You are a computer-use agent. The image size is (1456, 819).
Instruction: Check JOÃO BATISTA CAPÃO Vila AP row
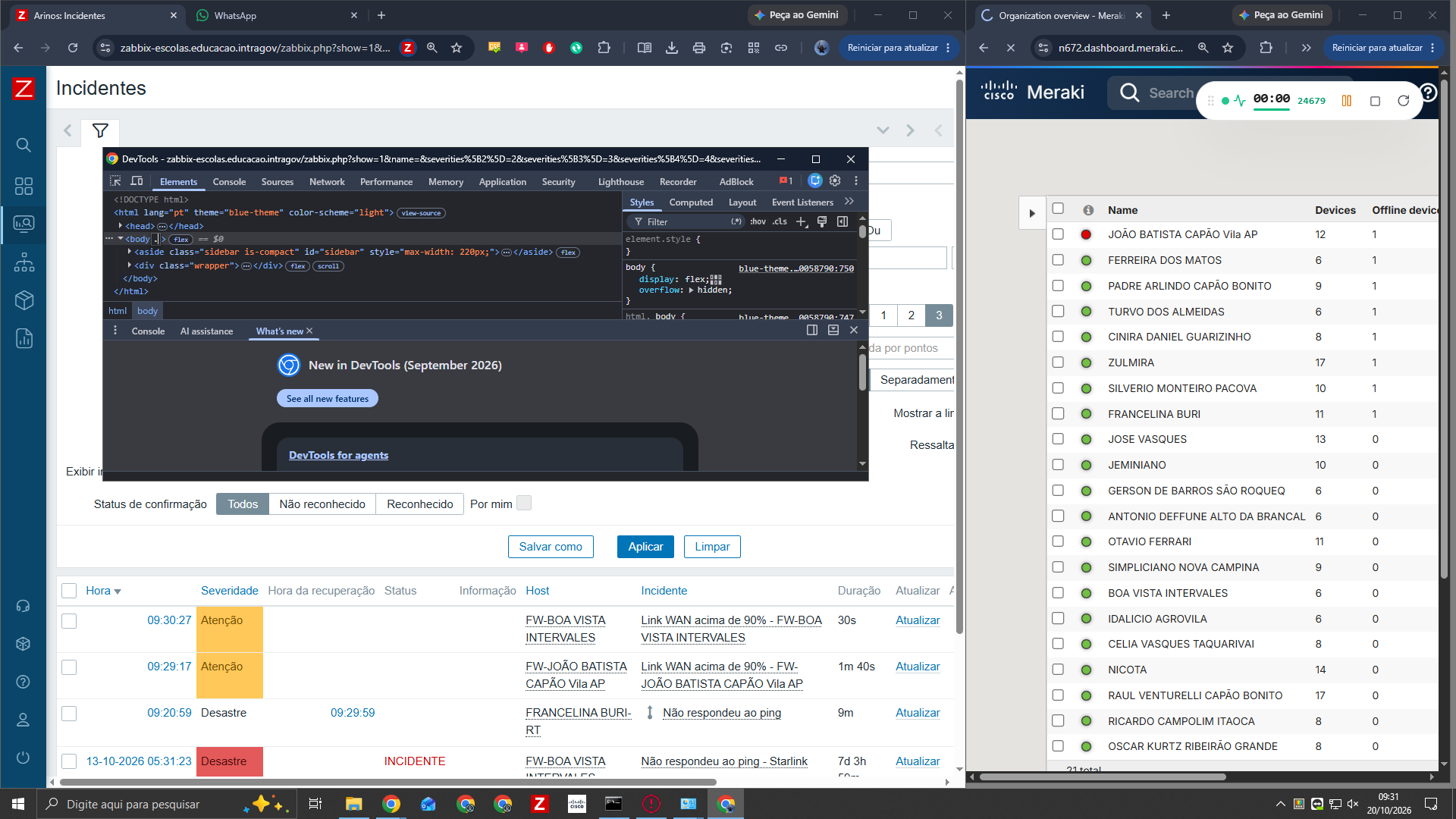coord(1058,234)
